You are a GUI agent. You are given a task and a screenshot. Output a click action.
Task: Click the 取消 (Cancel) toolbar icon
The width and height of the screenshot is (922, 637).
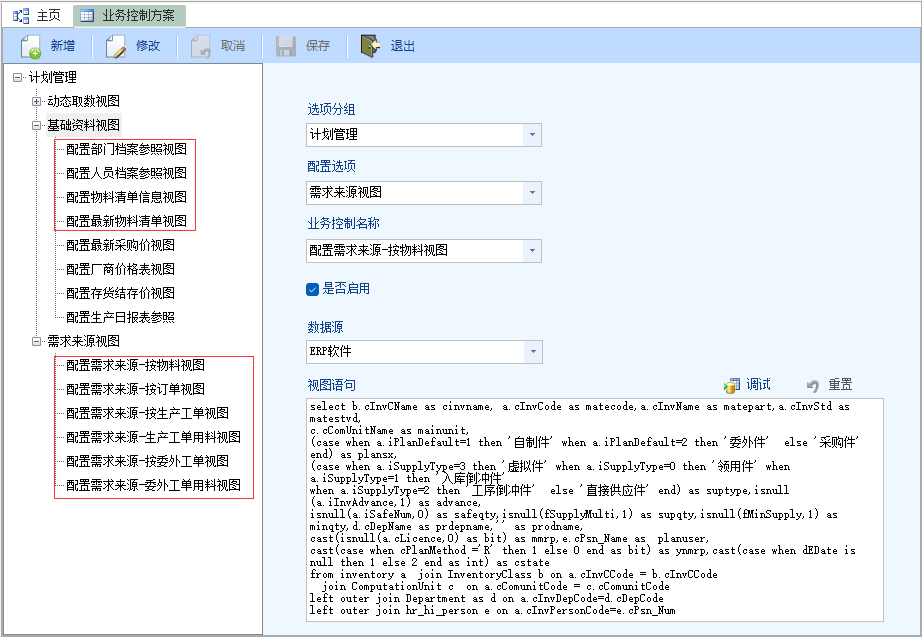click(x=201, y=46)
